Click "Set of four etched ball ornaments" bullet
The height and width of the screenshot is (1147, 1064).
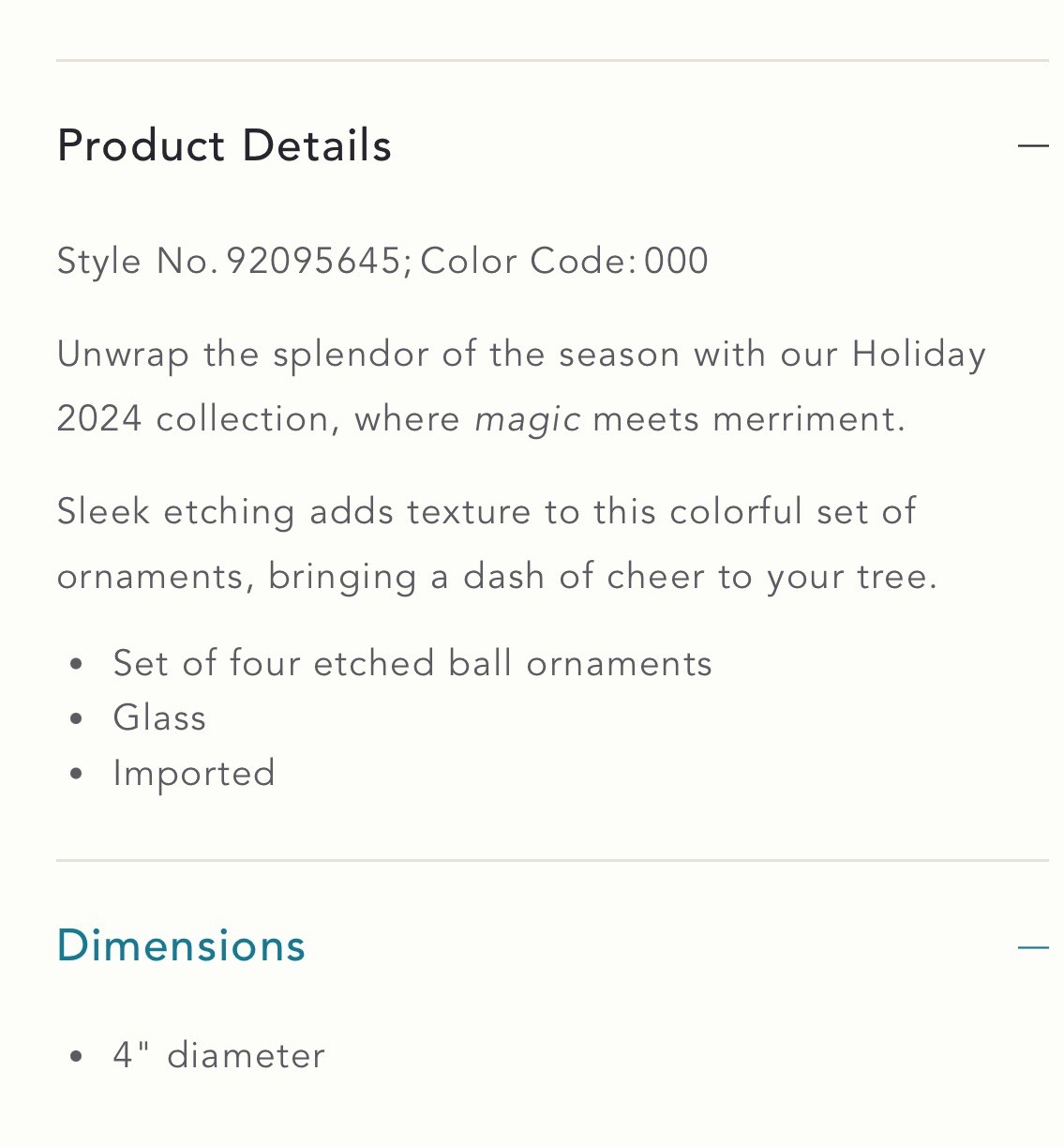pos(412,664)
